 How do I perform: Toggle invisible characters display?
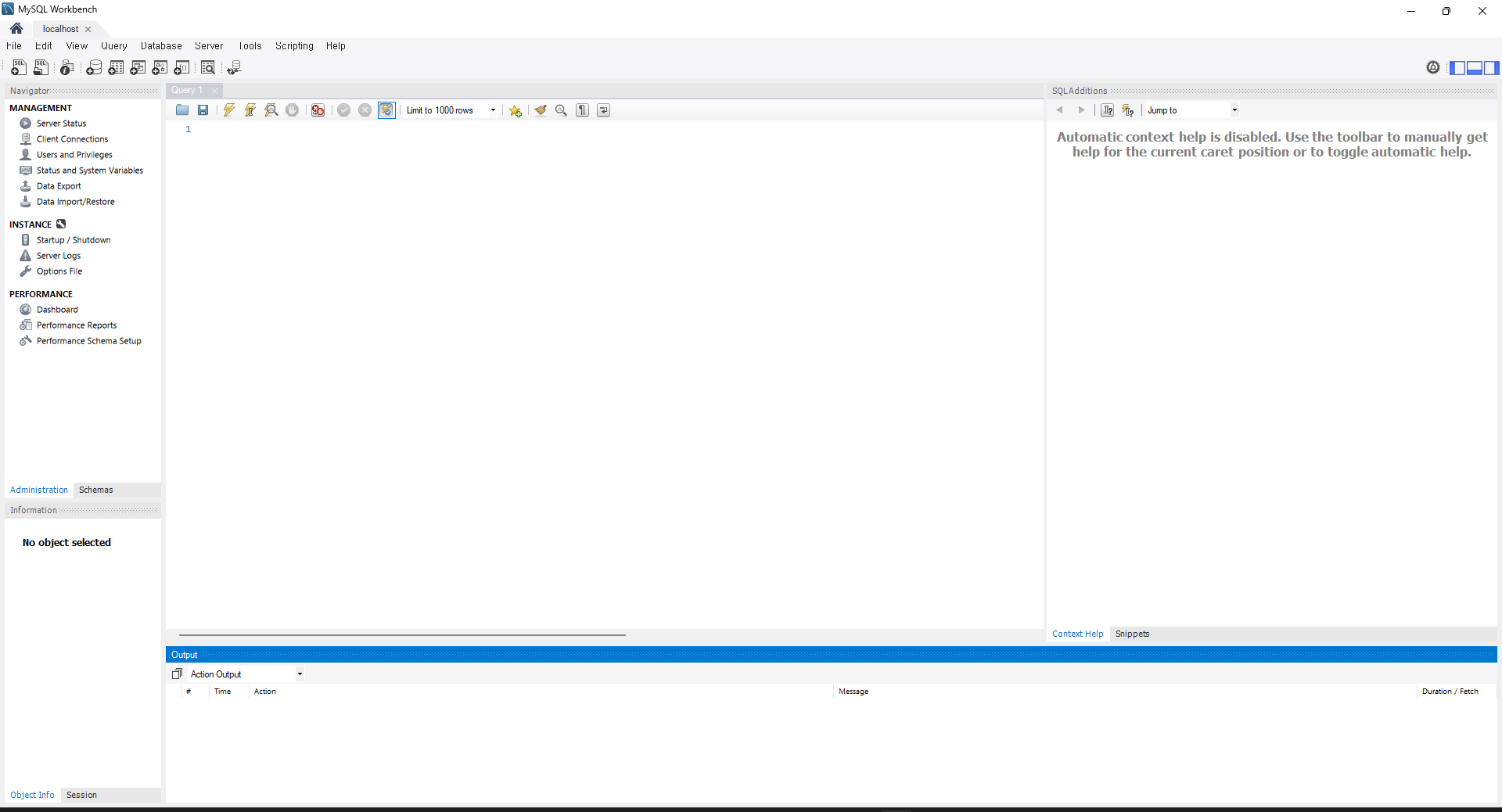click(x=583, y=110)
